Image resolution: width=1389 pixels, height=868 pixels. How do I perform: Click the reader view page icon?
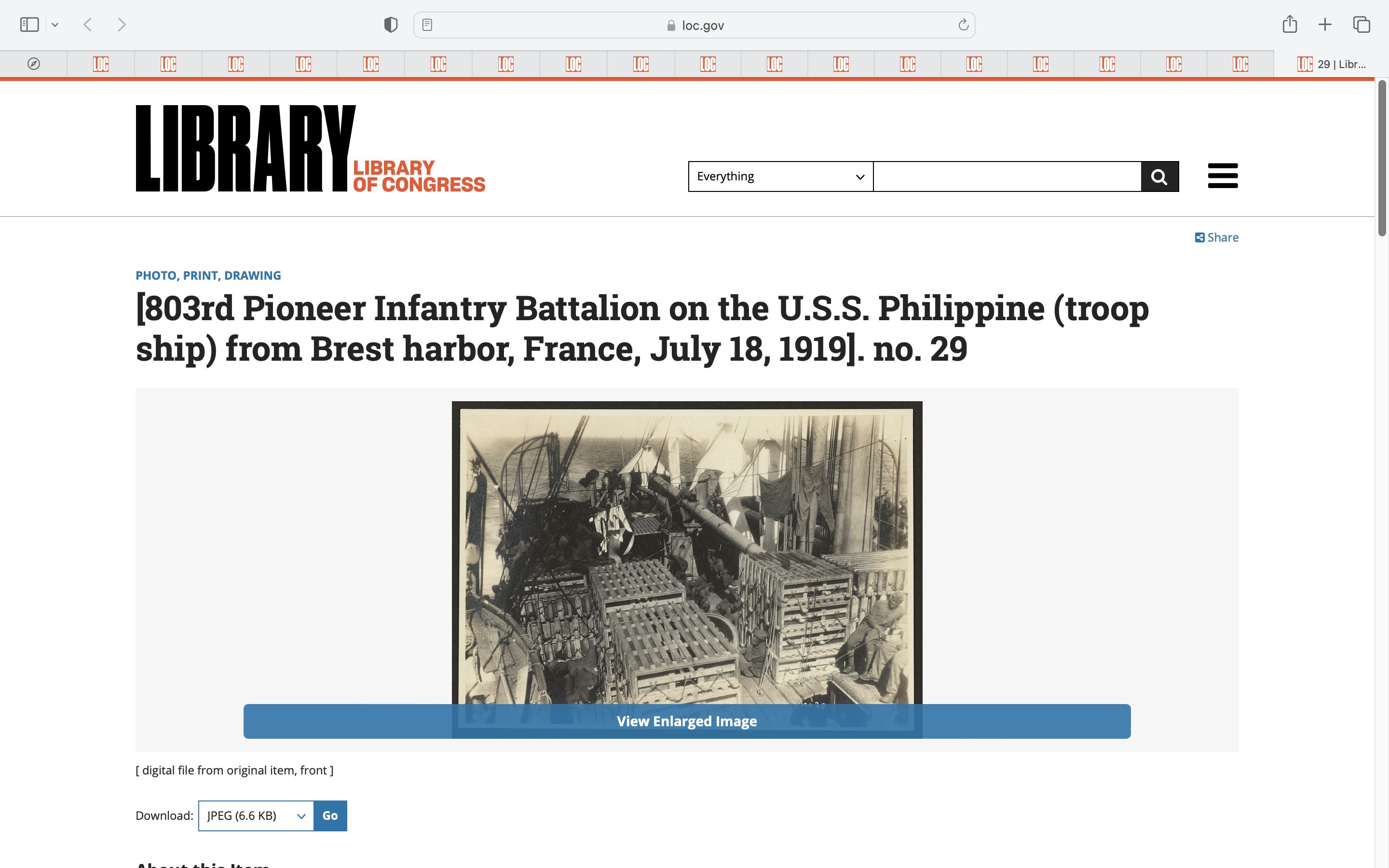[x=427, y=25]
